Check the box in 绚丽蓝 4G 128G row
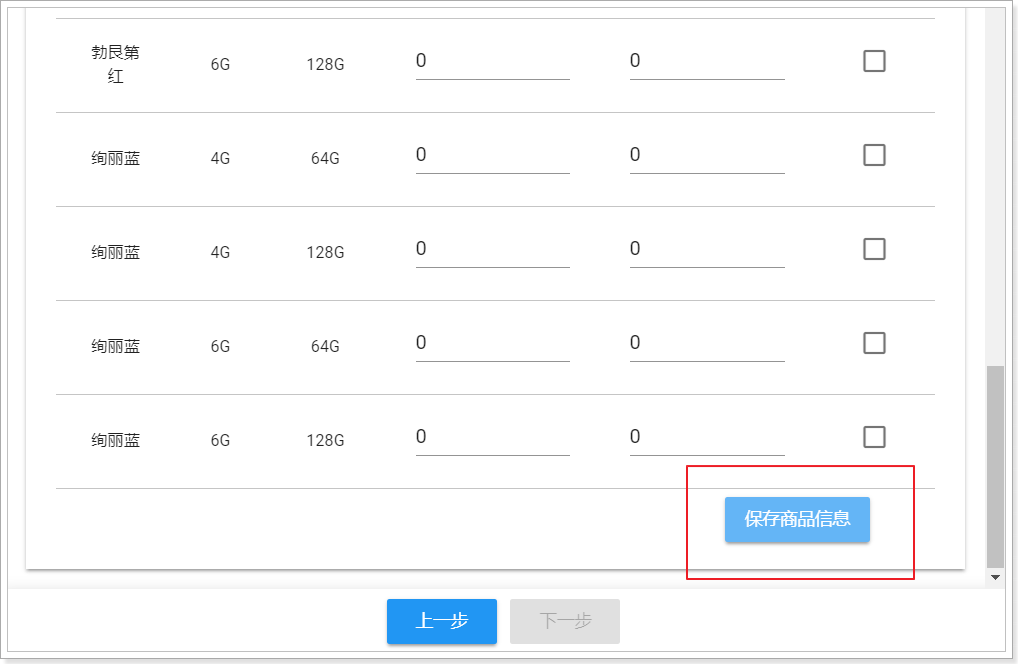The image size is (1018, 664). 874,250
